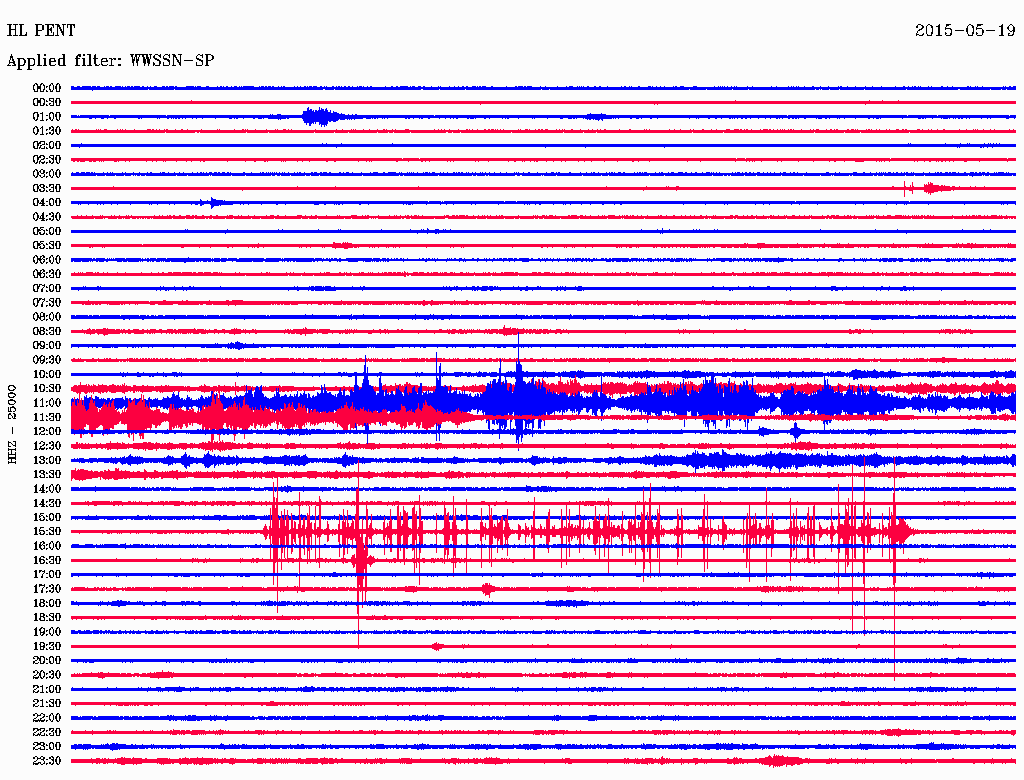This screenshot has width=1024, height=780.
Task: Select the red event burst on the 23:30 trace
Action: pos(780,761)
